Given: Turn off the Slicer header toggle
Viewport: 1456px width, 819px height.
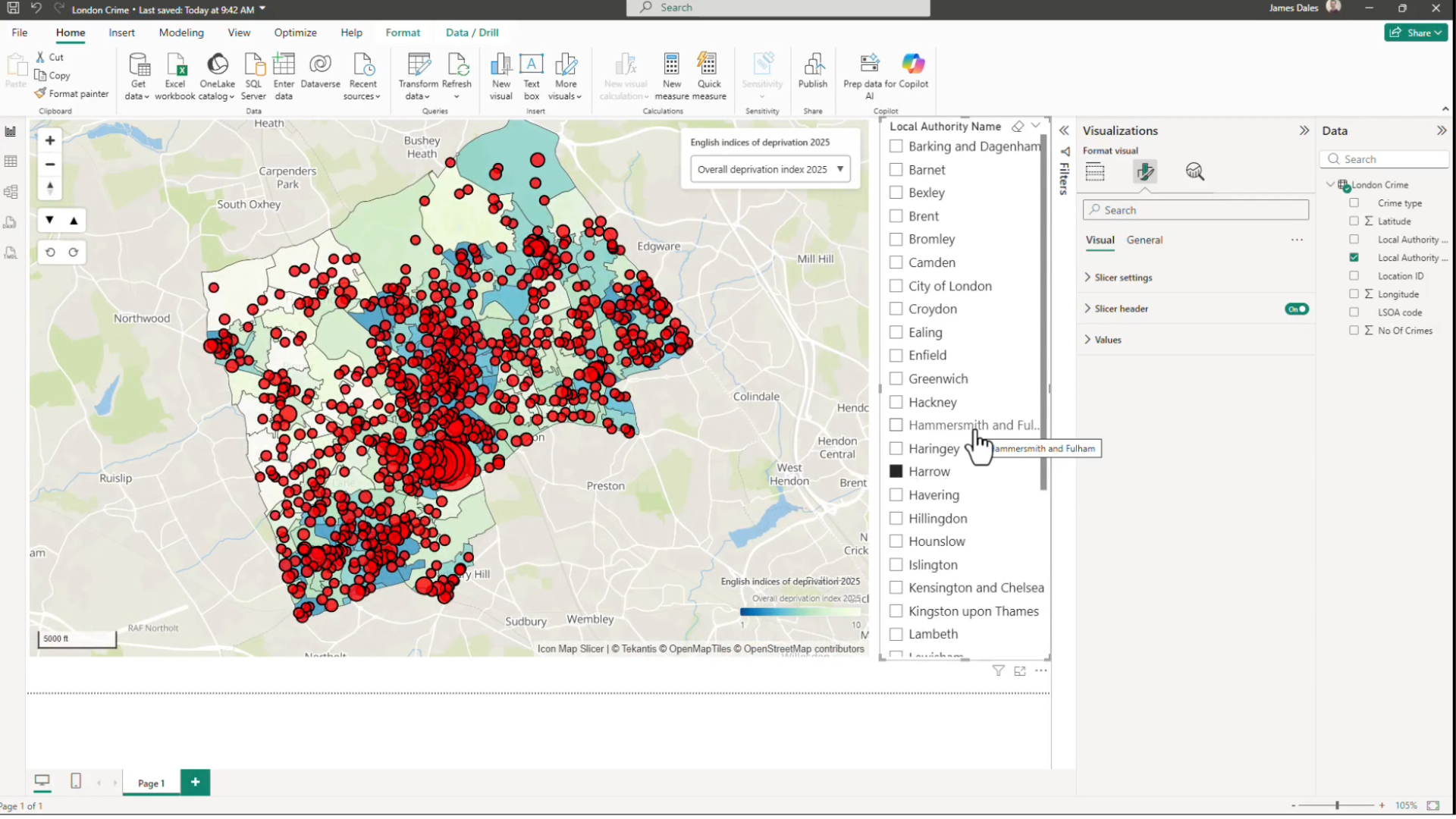Looking at the screenshot, I should [x=1296, y=309].
